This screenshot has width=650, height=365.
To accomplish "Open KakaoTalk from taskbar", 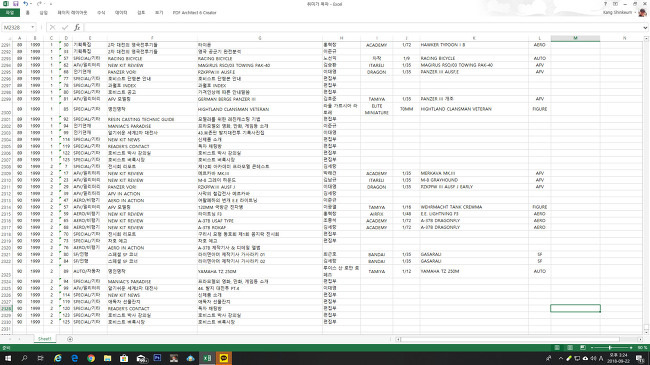I will point(224,358).
